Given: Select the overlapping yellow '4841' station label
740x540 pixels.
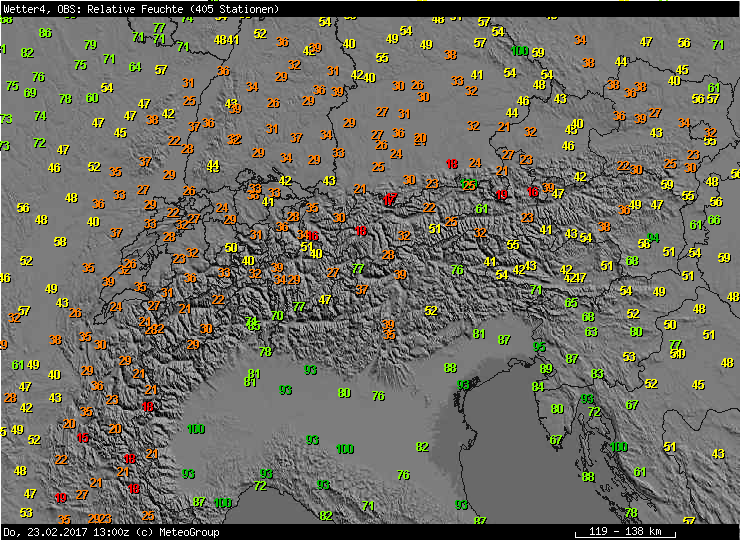Looking at the screenshot, I should tap(227, 40).
